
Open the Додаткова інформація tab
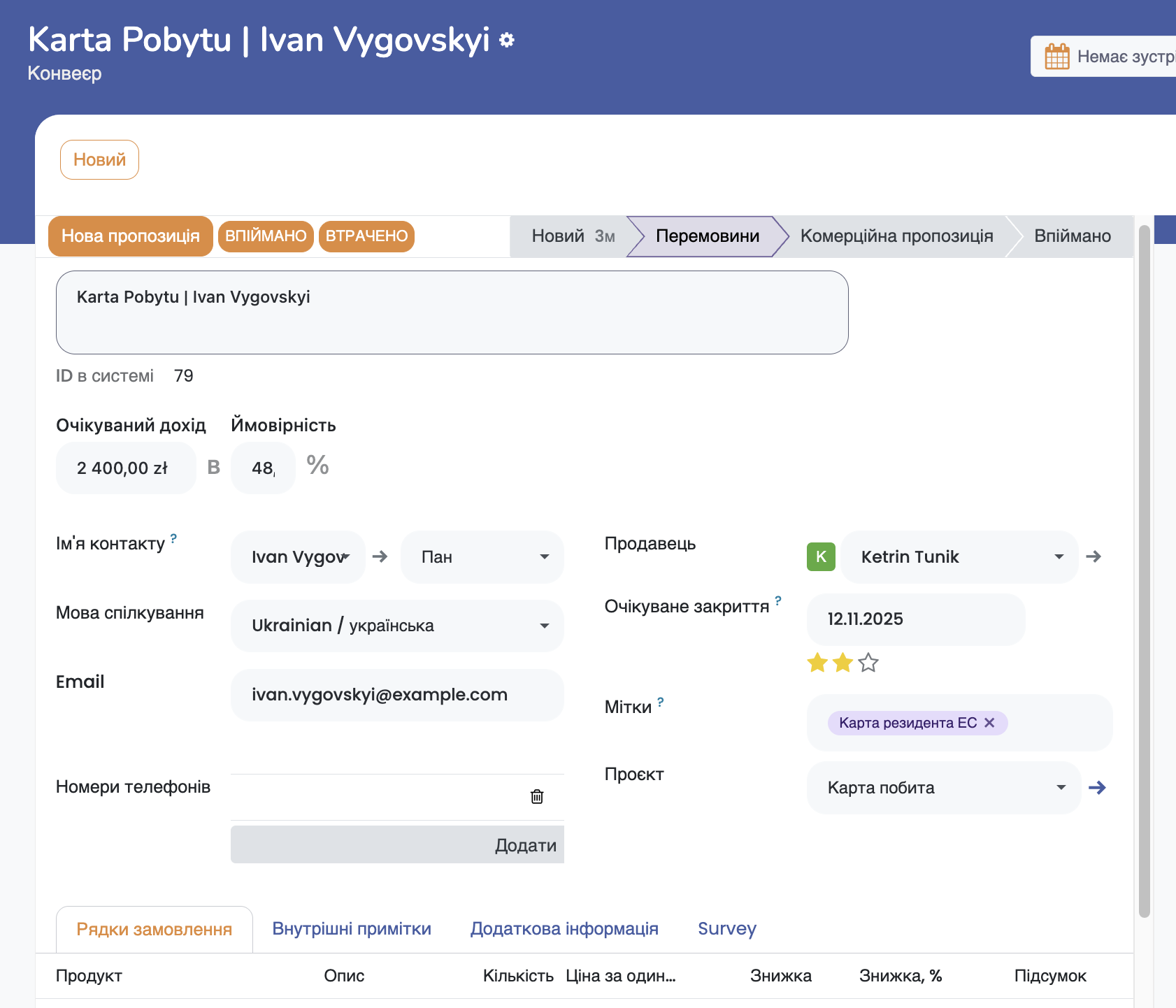tap(564, 928)
